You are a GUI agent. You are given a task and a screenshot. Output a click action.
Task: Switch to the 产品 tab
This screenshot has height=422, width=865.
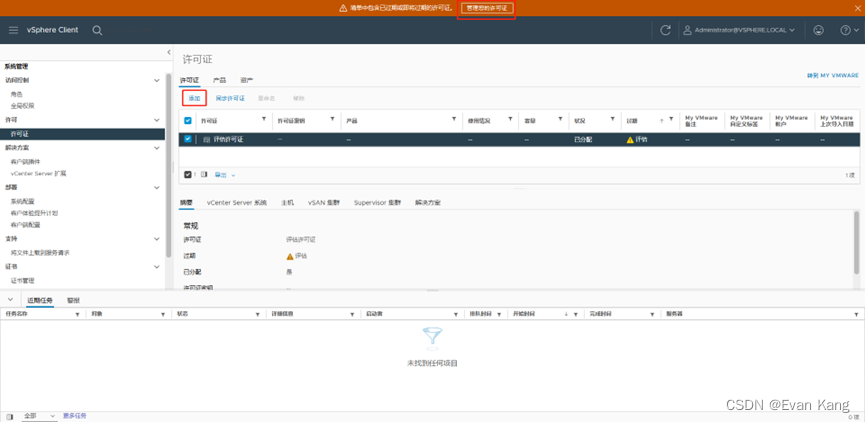point(220,80)
